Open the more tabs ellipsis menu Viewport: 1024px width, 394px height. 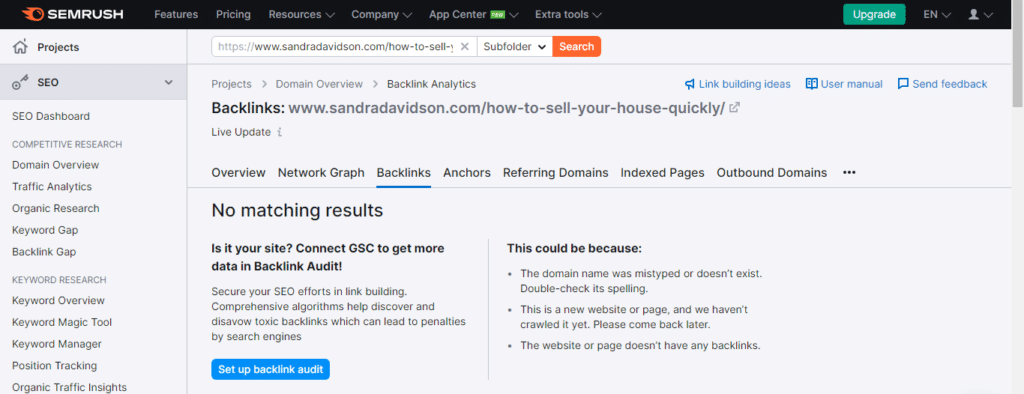point(849,172)
